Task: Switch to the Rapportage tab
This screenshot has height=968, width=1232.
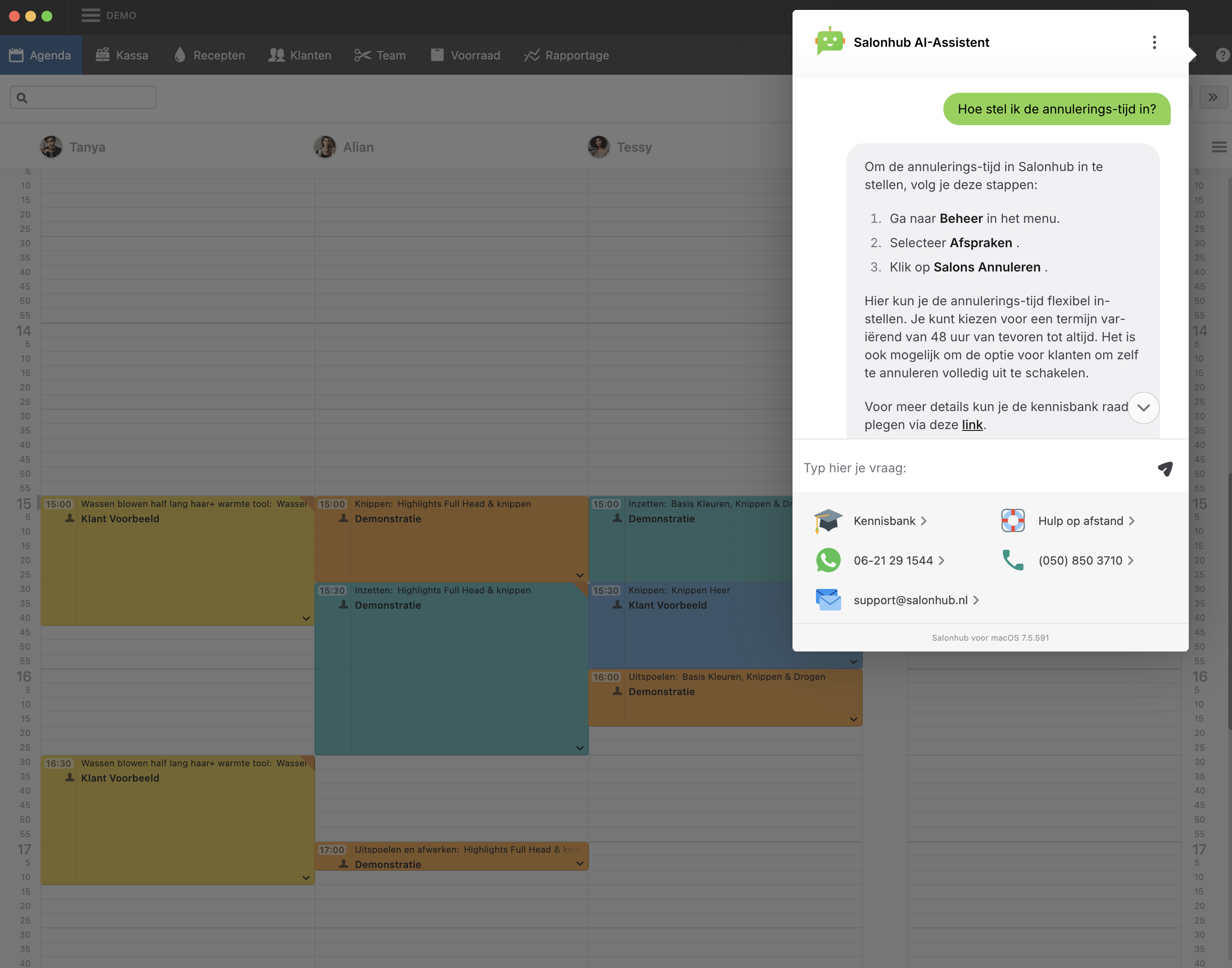Action: 566,55
